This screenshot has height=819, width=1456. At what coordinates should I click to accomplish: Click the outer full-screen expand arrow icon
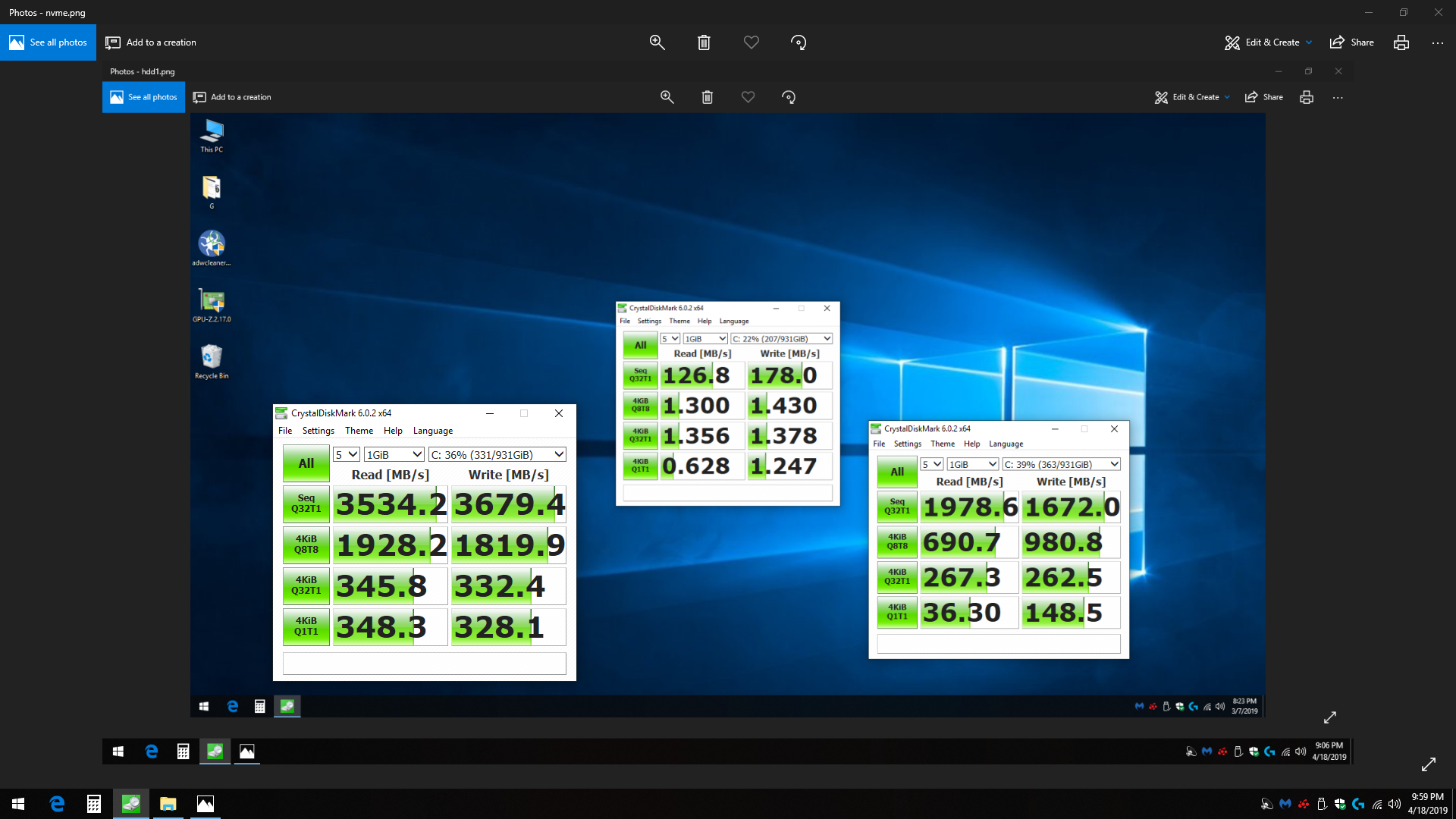[x=1429, y=764]
